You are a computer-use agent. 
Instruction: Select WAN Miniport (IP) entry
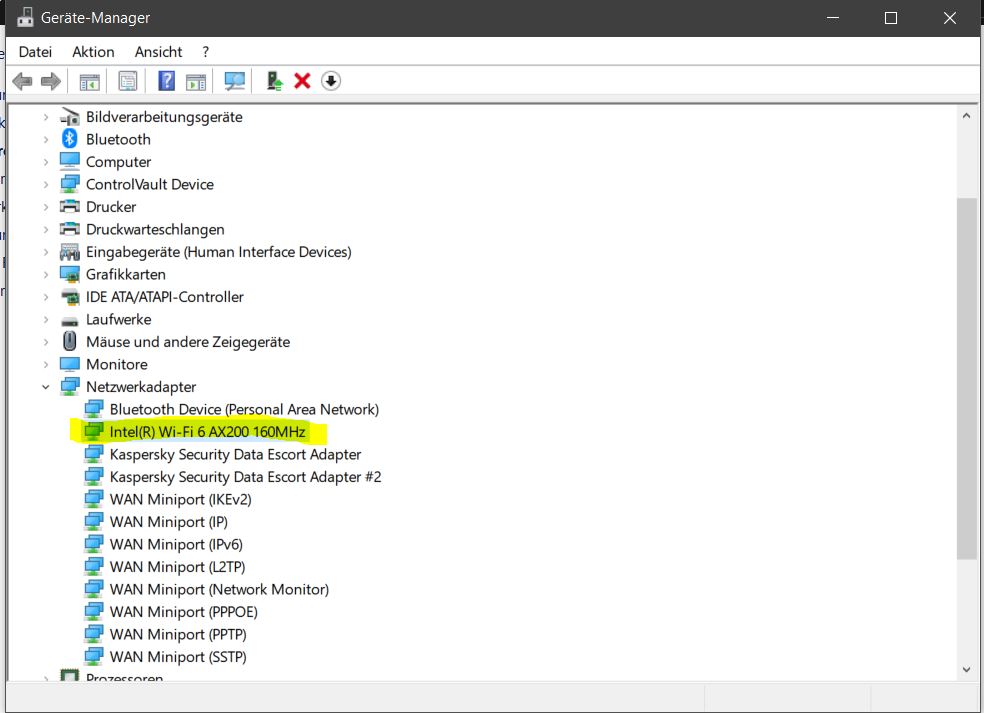click(x=168, y=522)
